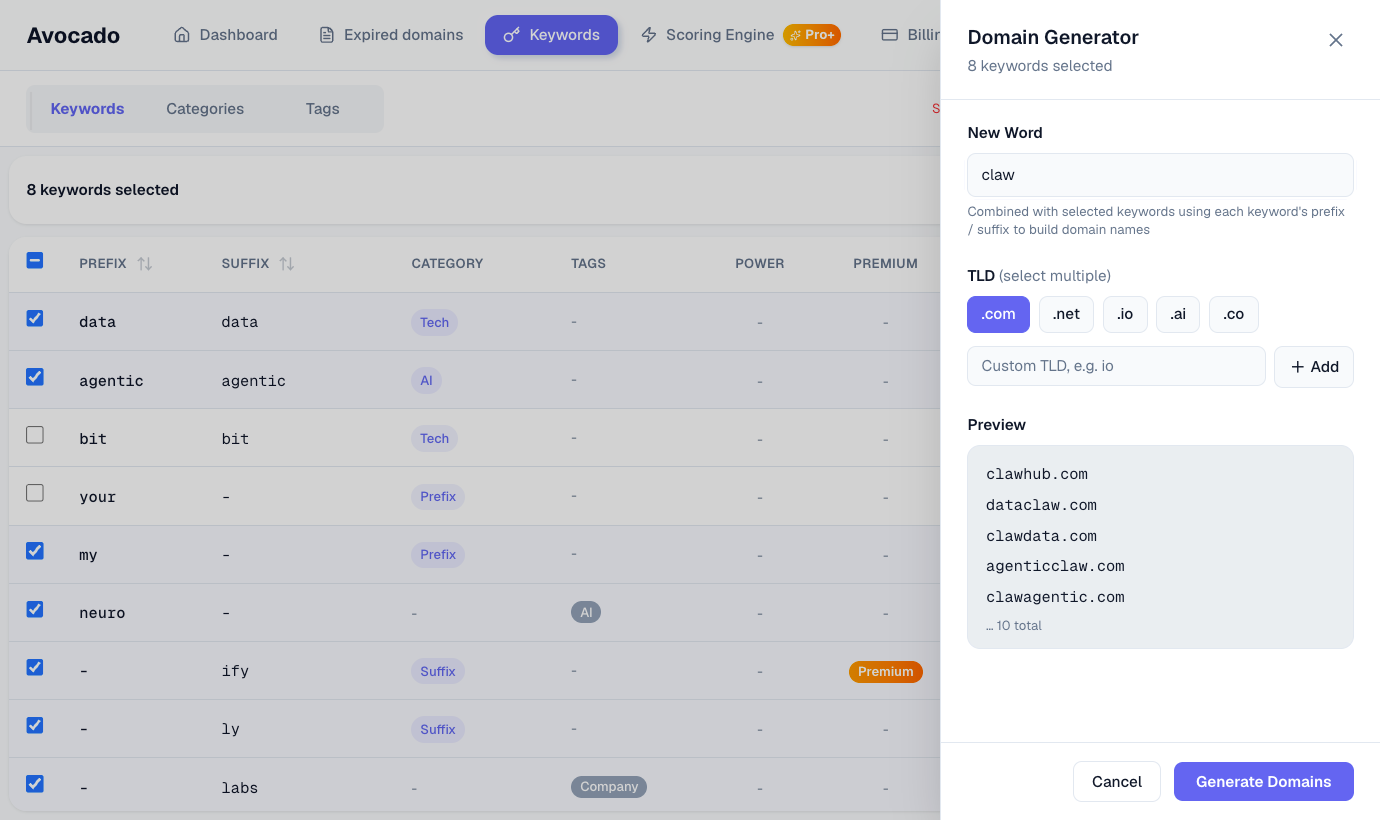Uncheck the agentic keyword row

pos(35,377)
